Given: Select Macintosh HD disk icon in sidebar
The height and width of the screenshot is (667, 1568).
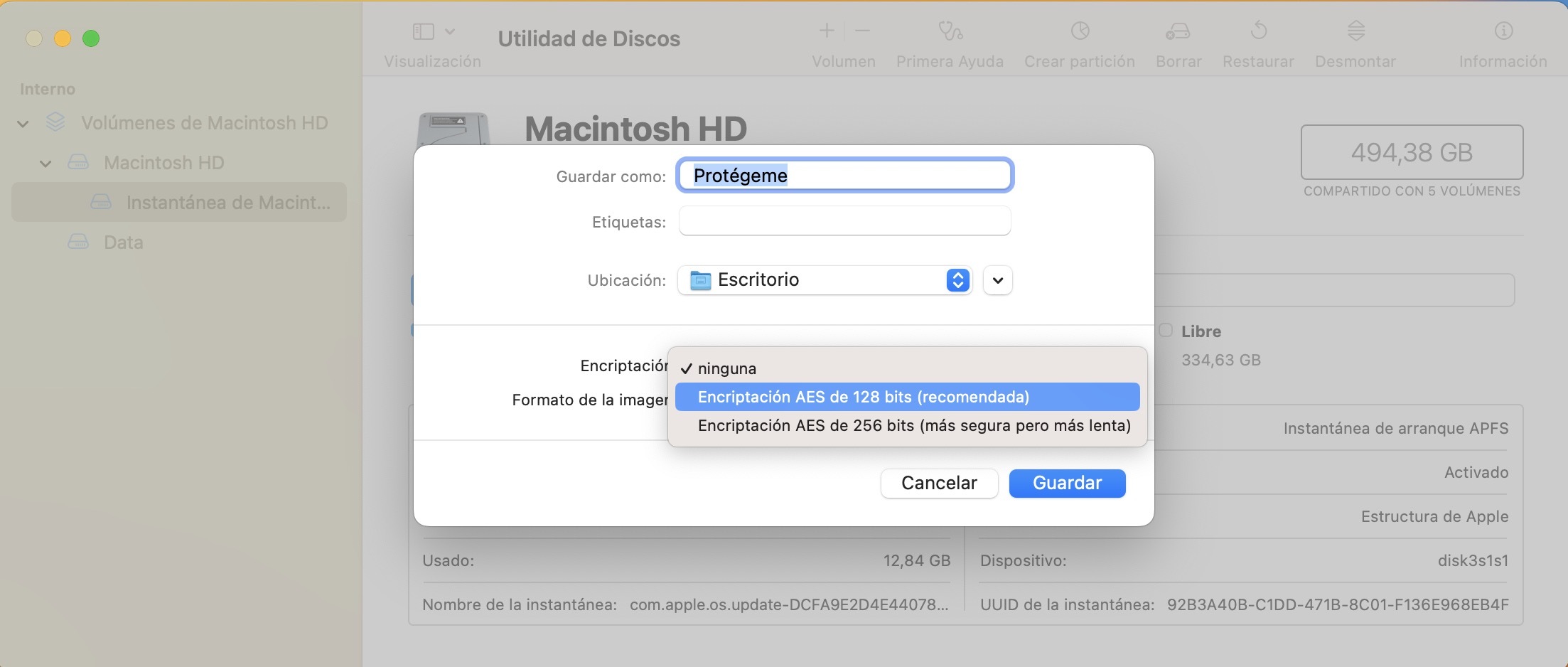Looking at the screenshot, I should (x=77, y=163).
